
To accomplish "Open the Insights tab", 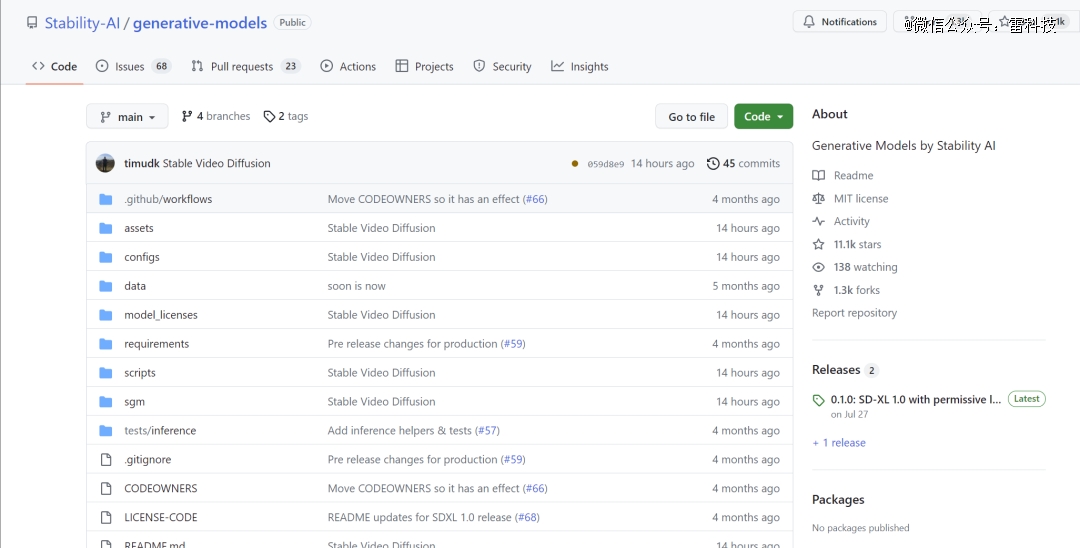I will (x=579, y=67).
